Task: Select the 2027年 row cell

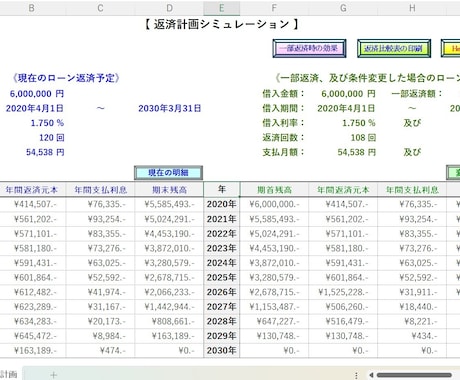Action: point(222,307)
